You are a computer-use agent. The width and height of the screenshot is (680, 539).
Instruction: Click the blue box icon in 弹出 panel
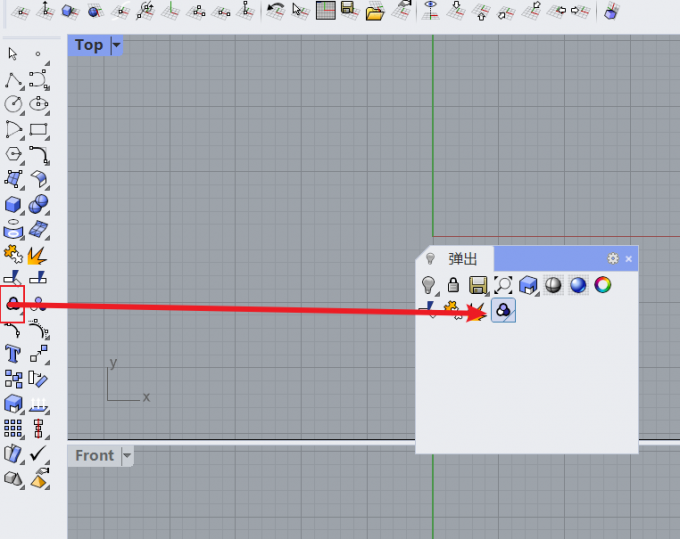point(528,285)
